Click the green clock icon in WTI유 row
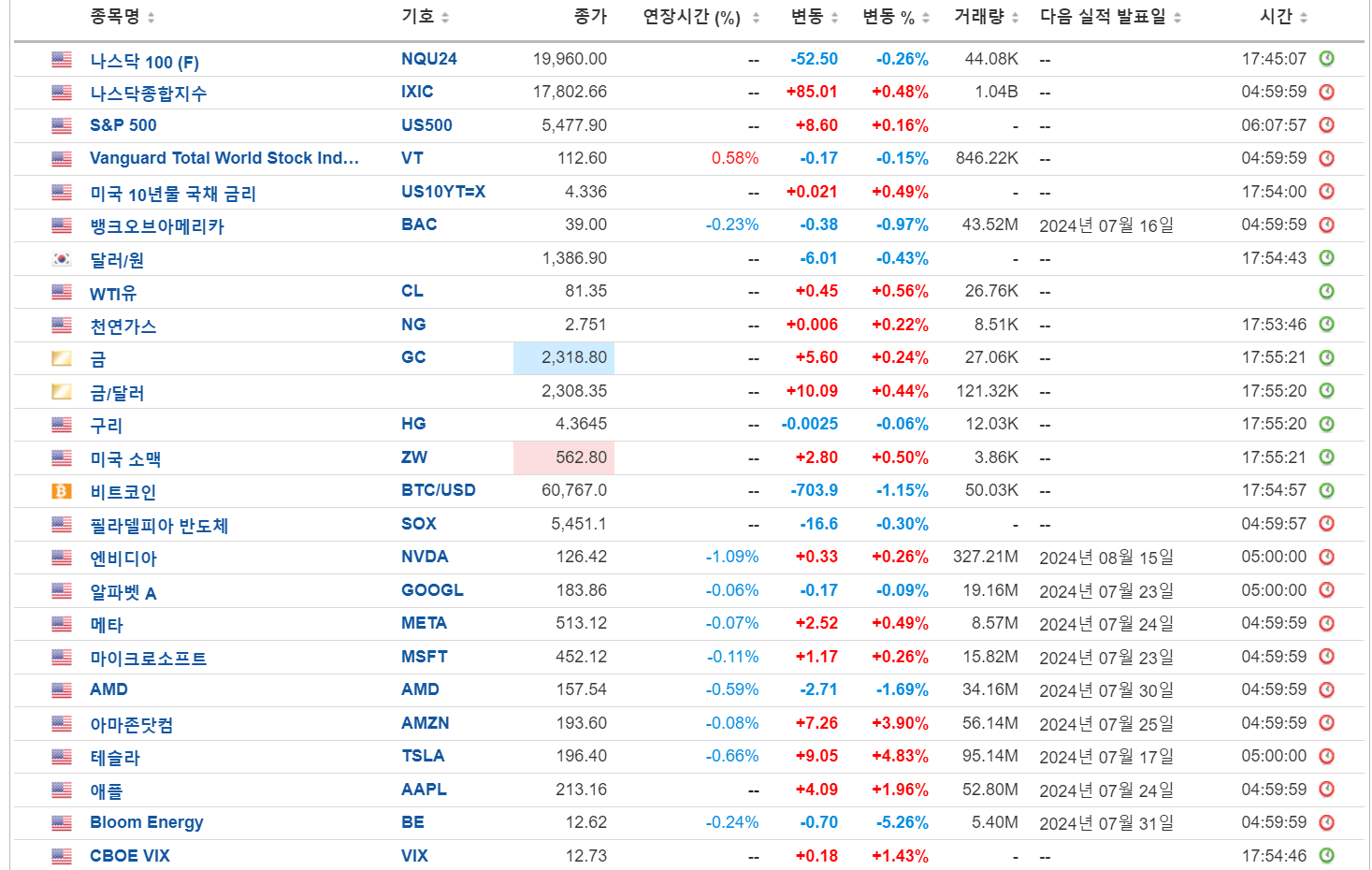Screen dimensions: 1372x870 1326,291
